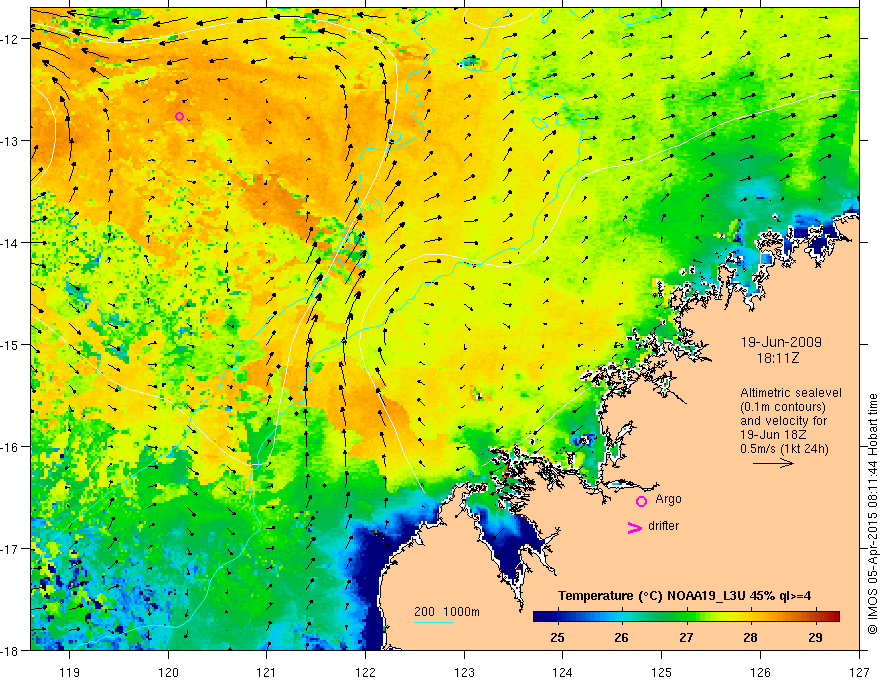The height and width of the screenshot is (680, 880).
Task: Click the '19-Jun 18Z' text line
Action: point(772,435)
